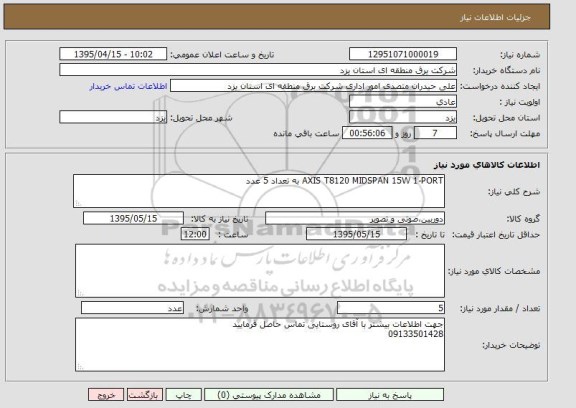
Task: Click the remaining days field showing 7
Action: tap(435, 133)
